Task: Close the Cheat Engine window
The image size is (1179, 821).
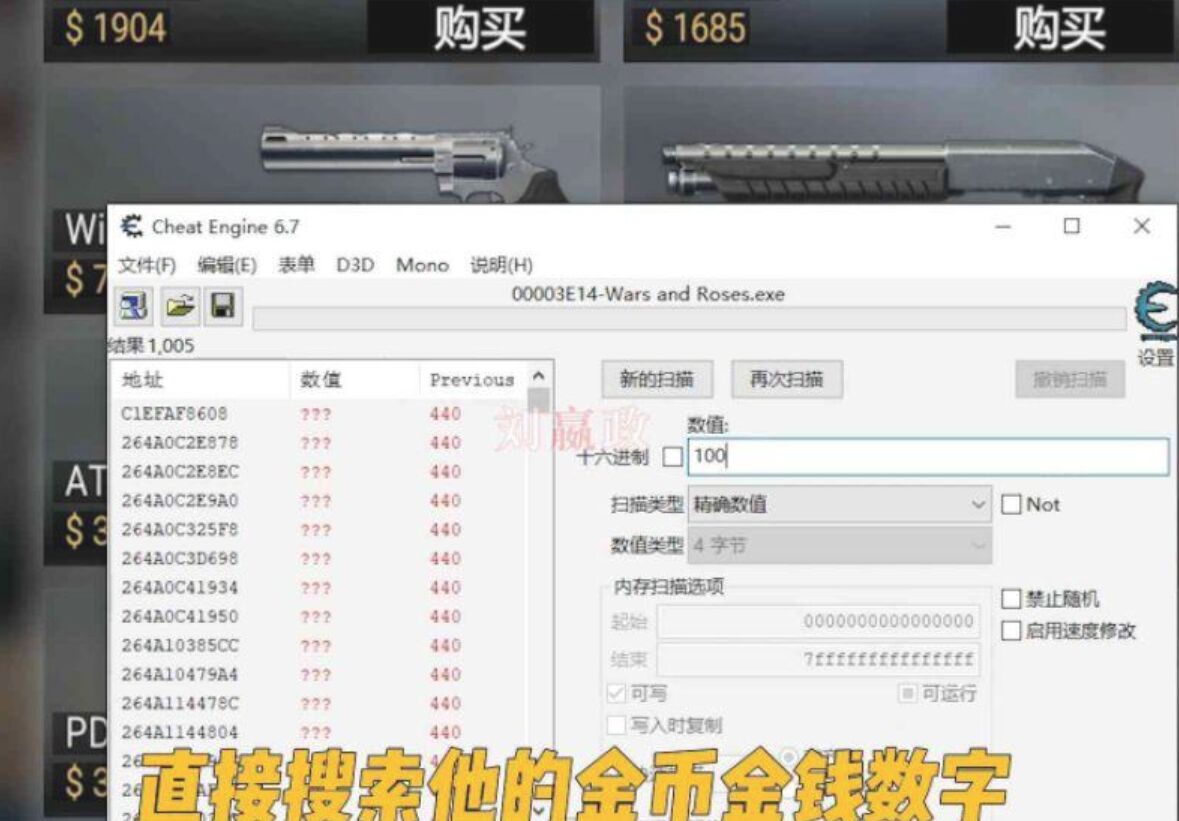Action: [x=1141, y=226]
